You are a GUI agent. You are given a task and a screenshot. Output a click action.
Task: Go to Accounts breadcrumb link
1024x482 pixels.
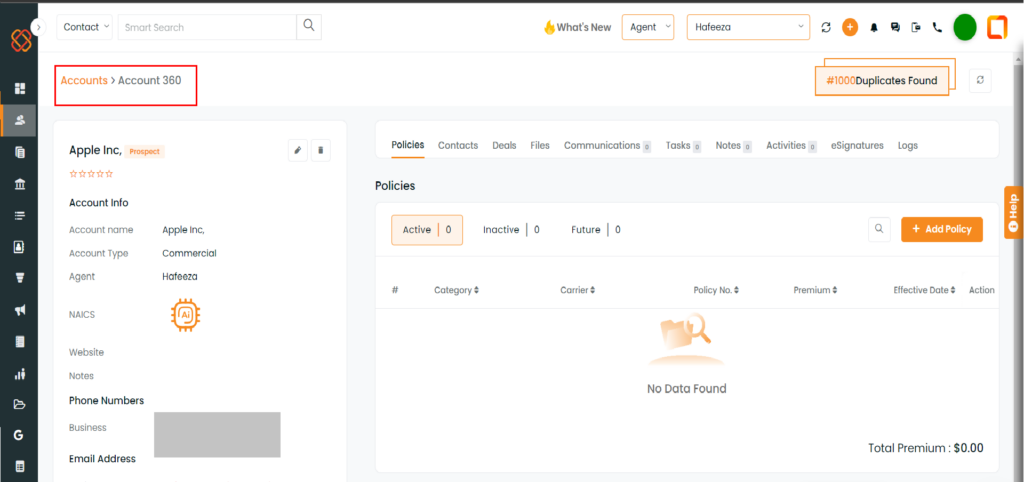click(x=83, y=80)
